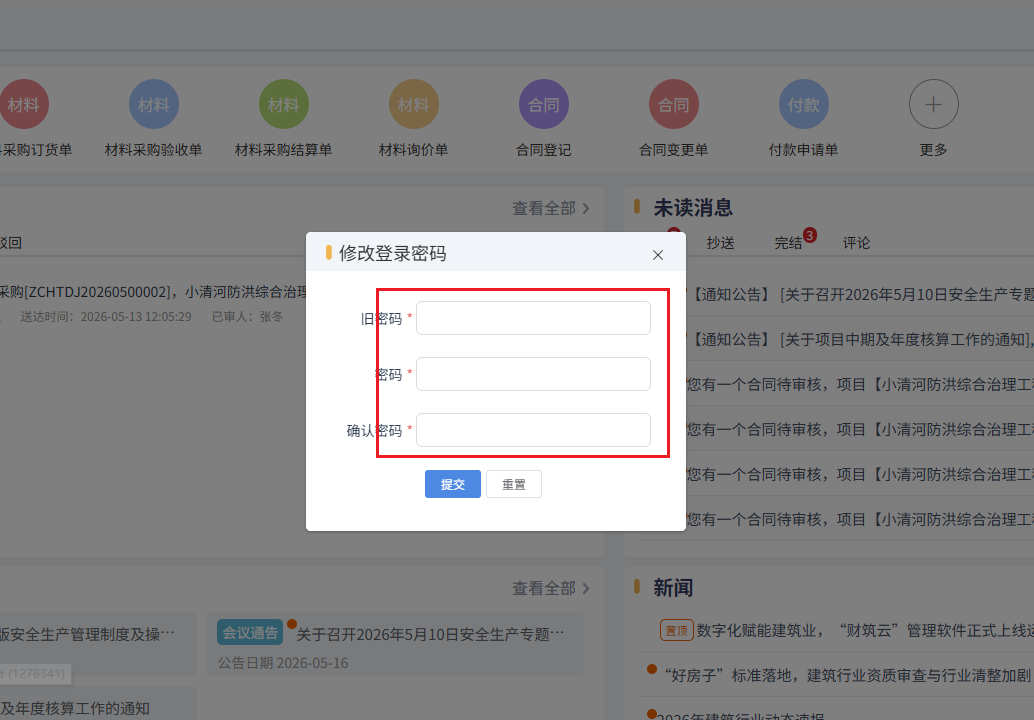Open the pinned news 数字化赋能建筑业
The height and width of the screenshot is (720, 1034).
point(865,630)
